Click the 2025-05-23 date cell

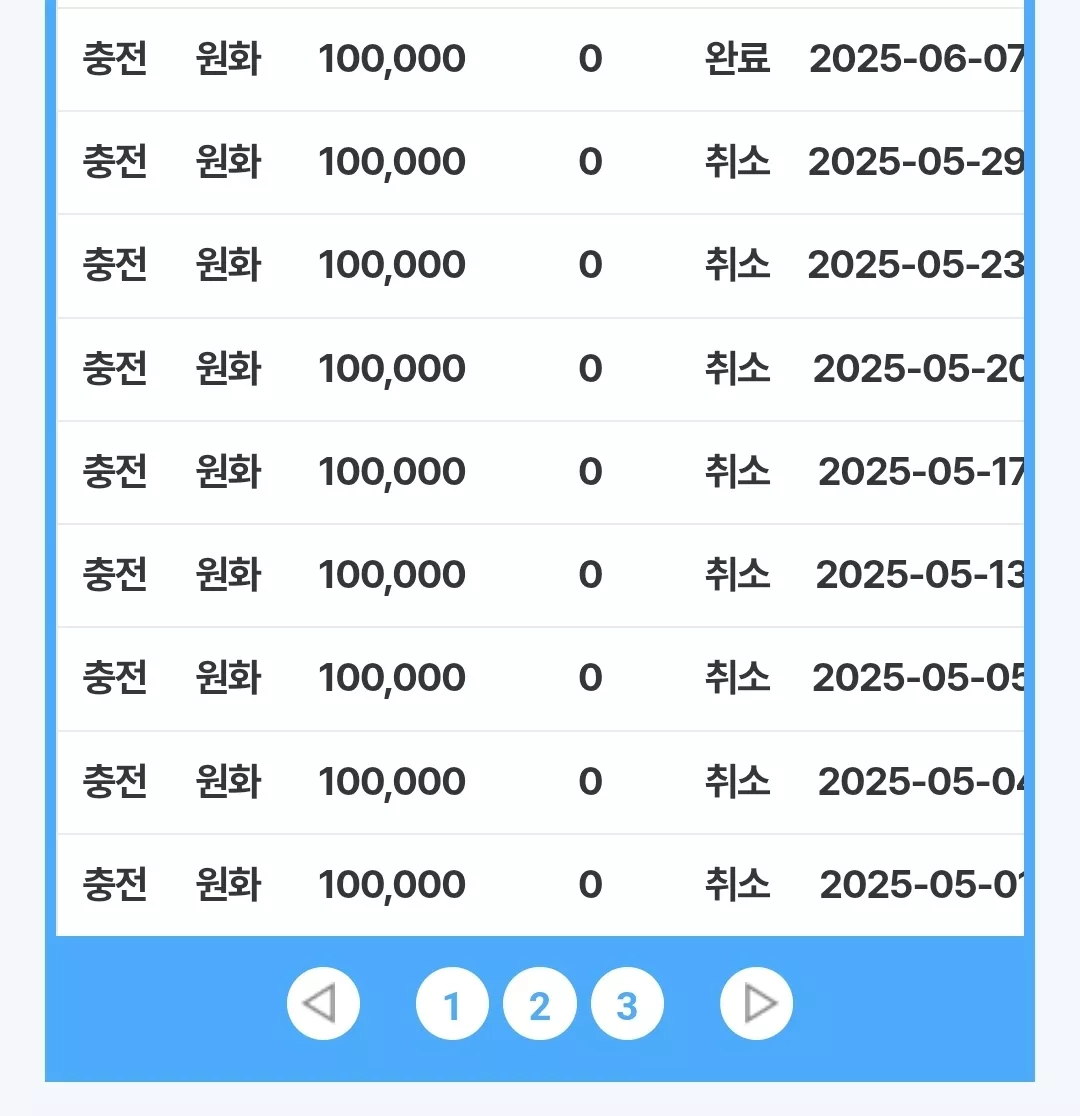coord(916,265)
